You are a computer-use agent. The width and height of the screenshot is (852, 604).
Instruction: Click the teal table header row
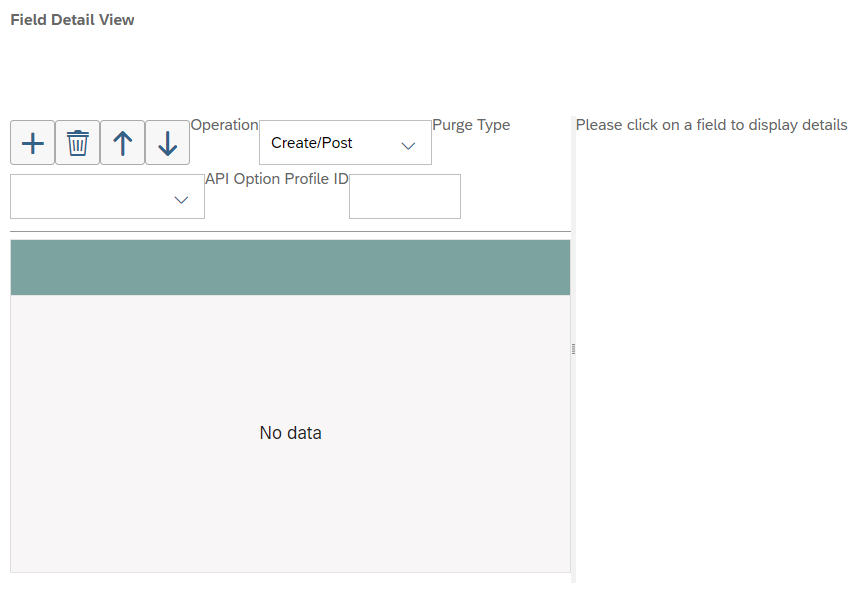(x=290, y=268)
